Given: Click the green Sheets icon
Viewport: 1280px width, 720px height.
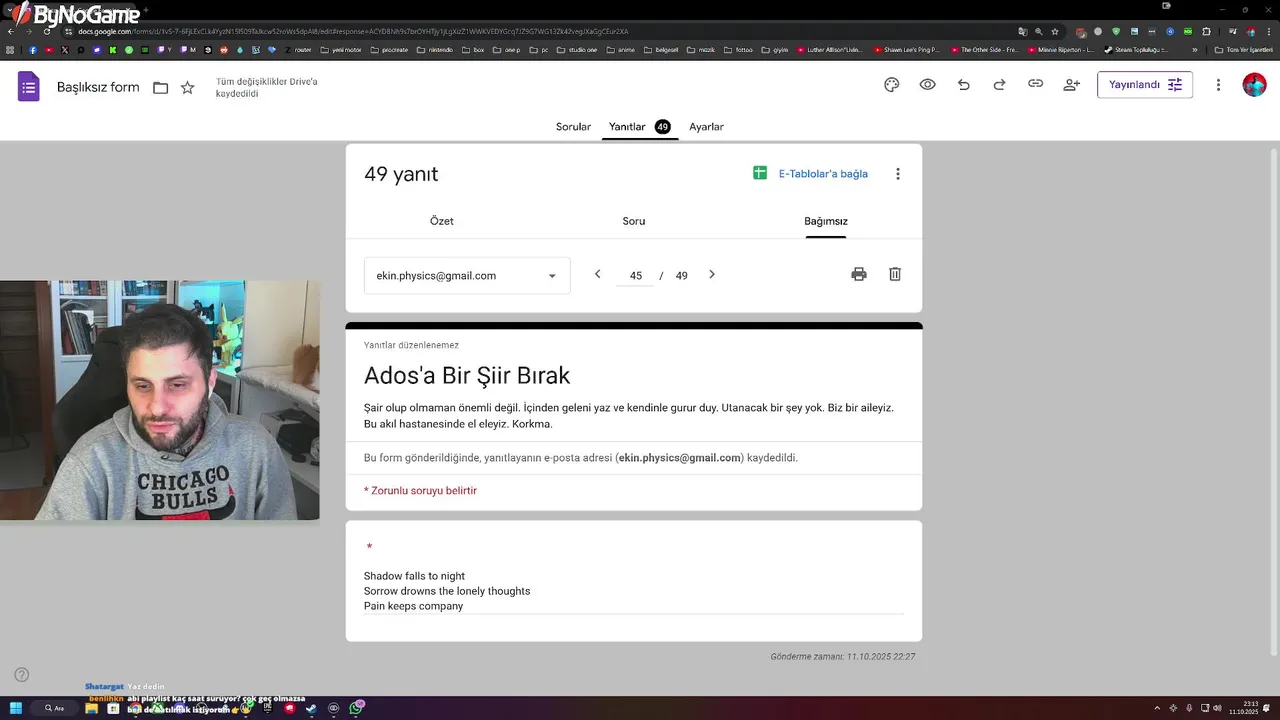Looking at the screenshot, I should pyautogui.click(x=760, y=173).
